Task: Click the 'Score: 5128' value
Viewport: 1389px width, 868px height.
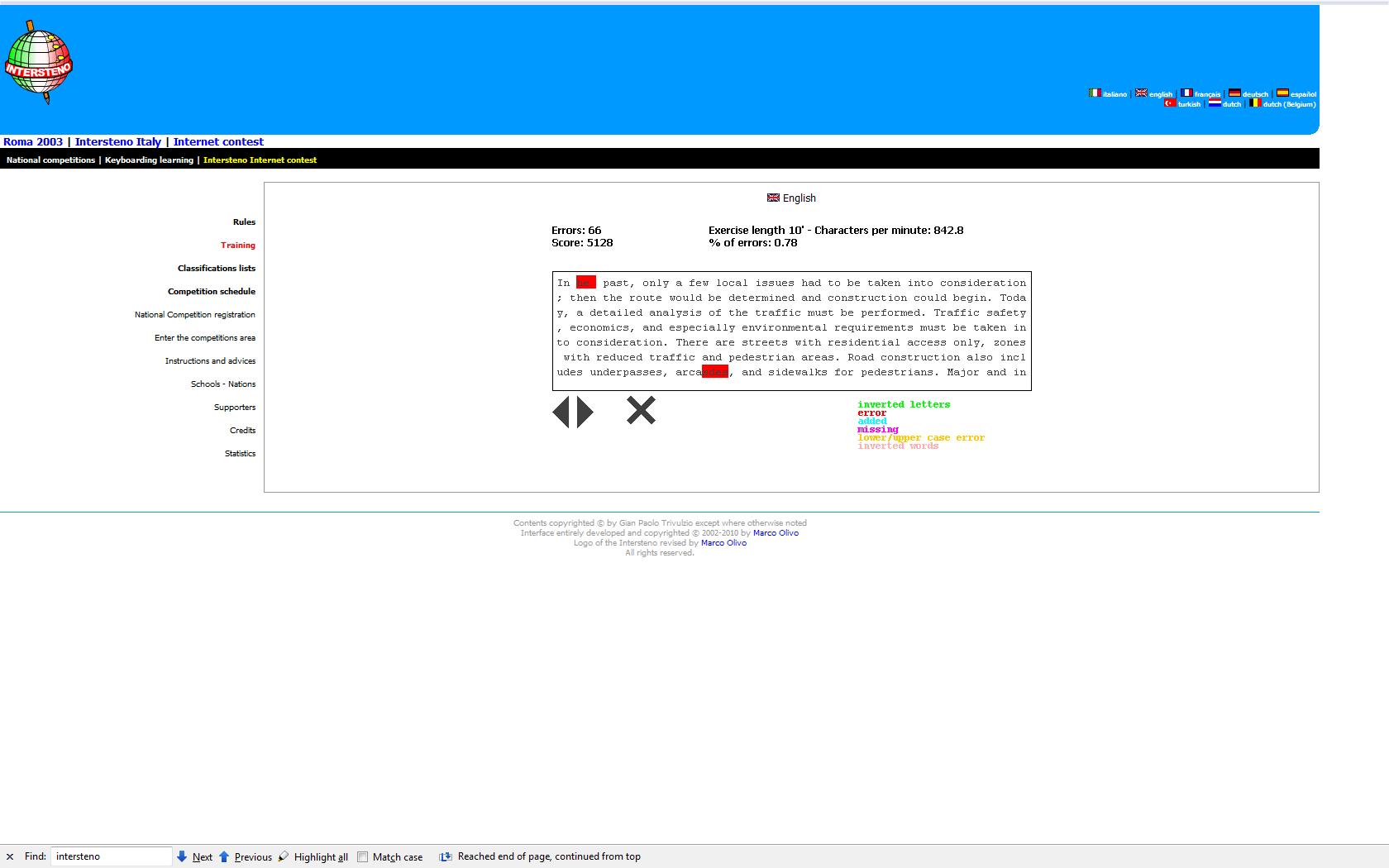Action: pyautogui.click(x=582, y=242)
